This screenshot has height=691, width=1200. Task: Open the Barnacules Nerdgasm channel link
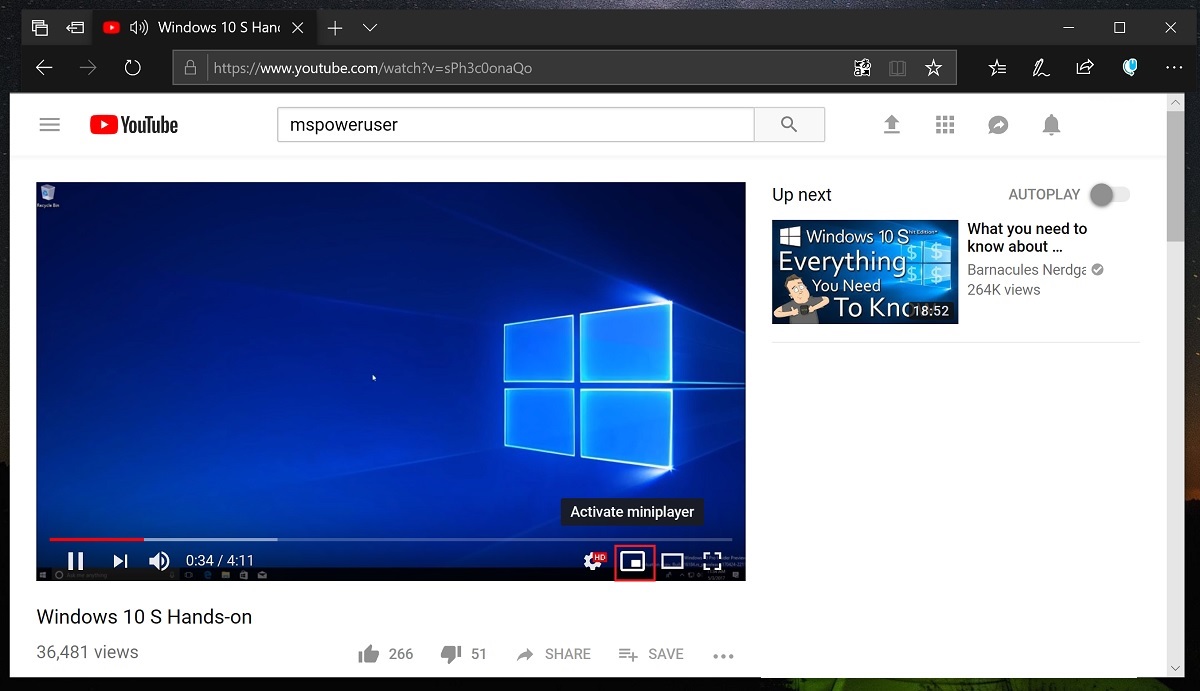coord(1027,270)
